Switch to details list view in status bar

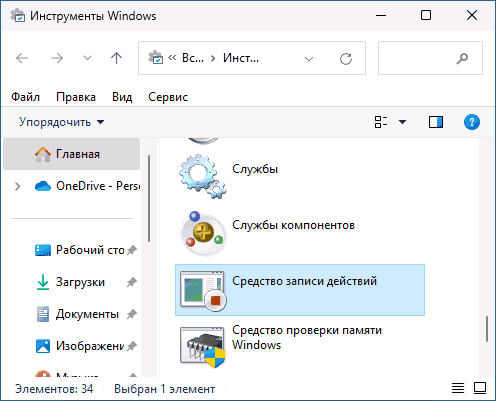[458, 388]
